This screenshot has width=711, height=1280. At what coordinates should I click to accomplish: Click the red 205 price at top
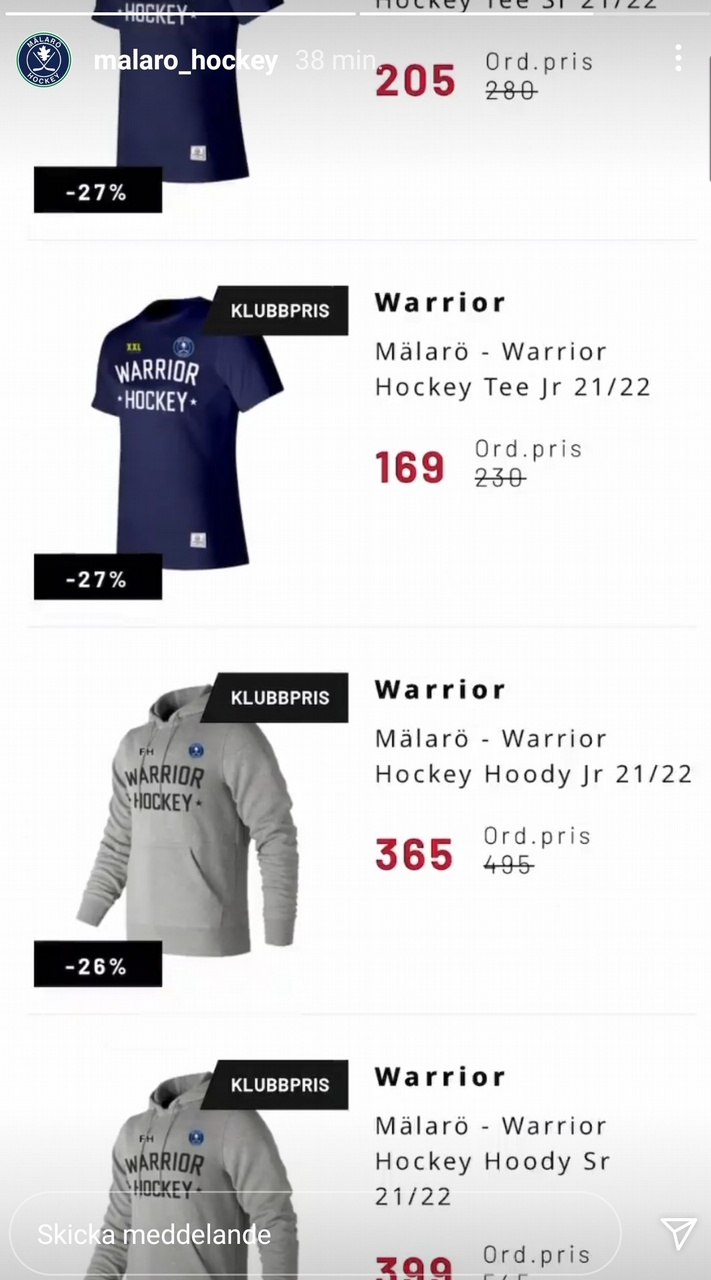tap(415, 81)
